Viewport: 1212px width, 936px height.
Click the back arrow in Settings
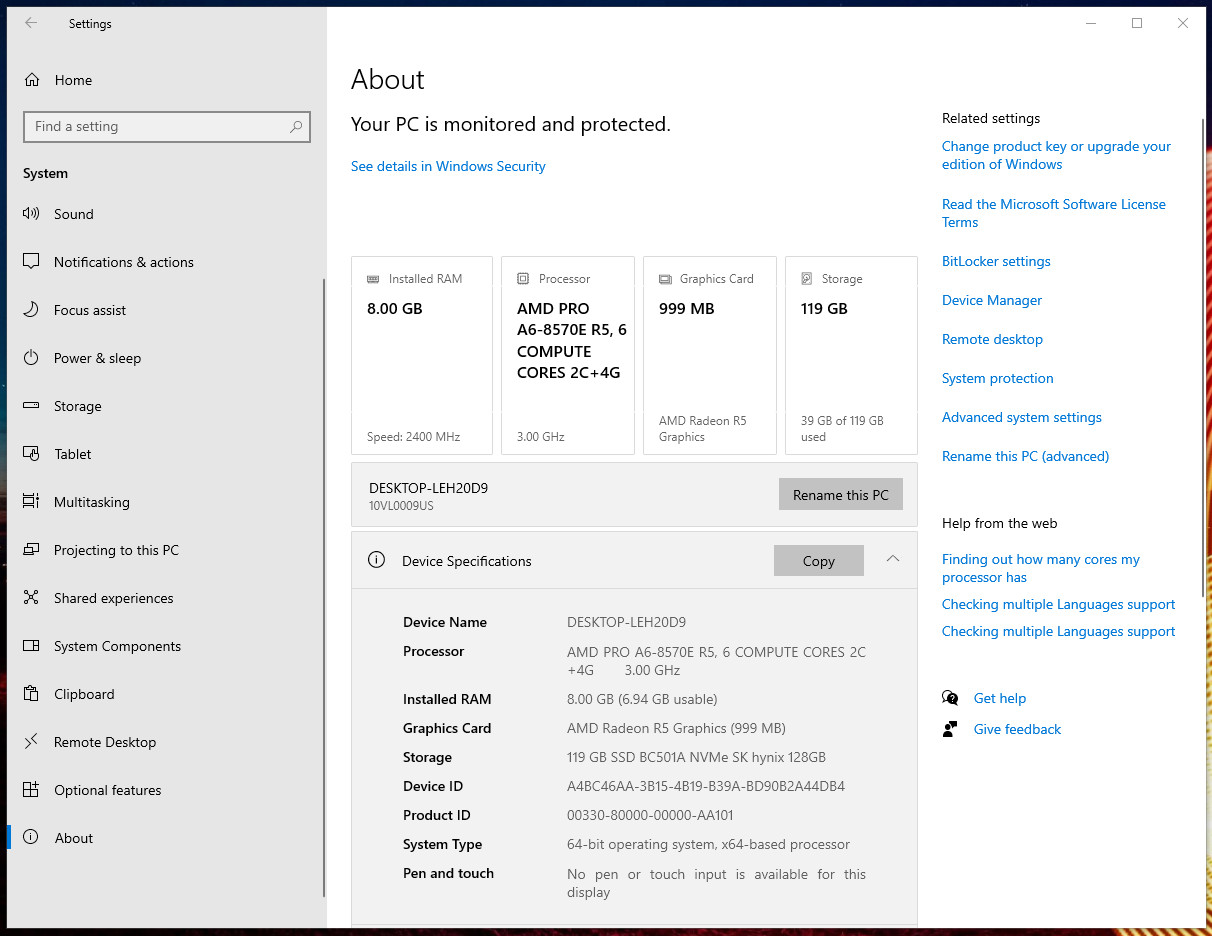31,23
